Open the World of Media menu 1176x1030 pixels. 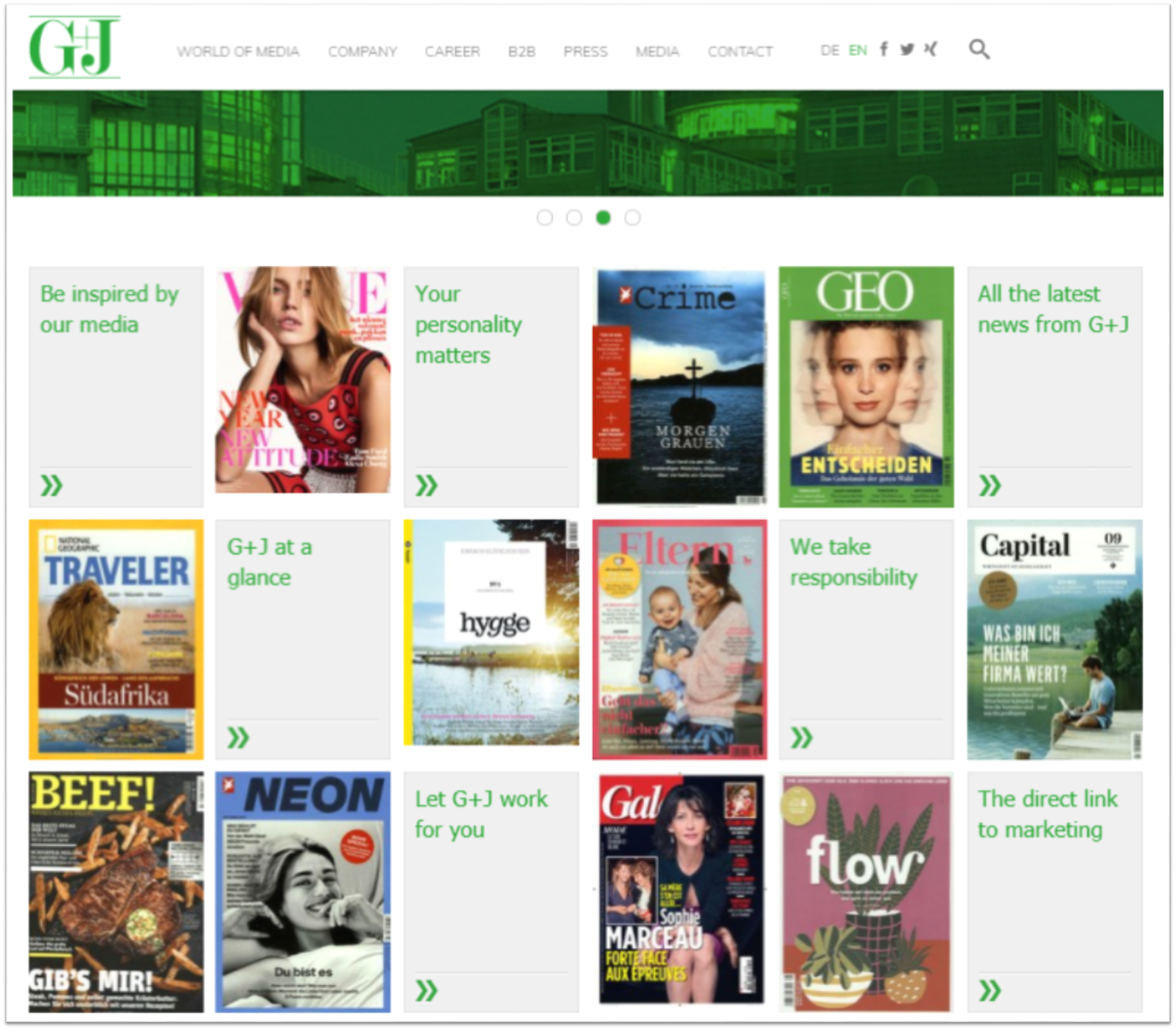[238, 52]
